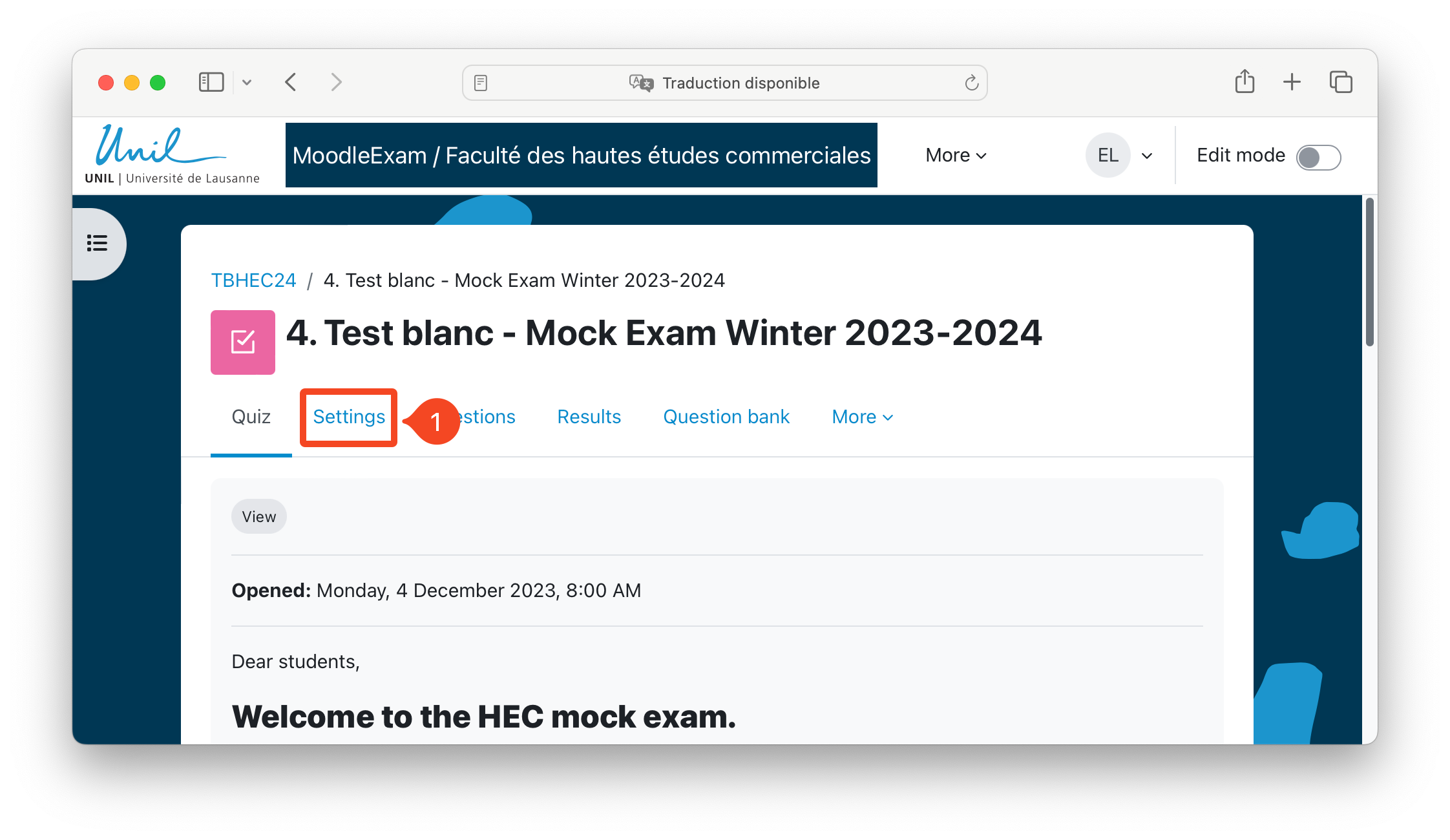Show the tab overview icon
This screenshot has height=840, width=1450.
pyautogui.click(x=1341, y=82)
